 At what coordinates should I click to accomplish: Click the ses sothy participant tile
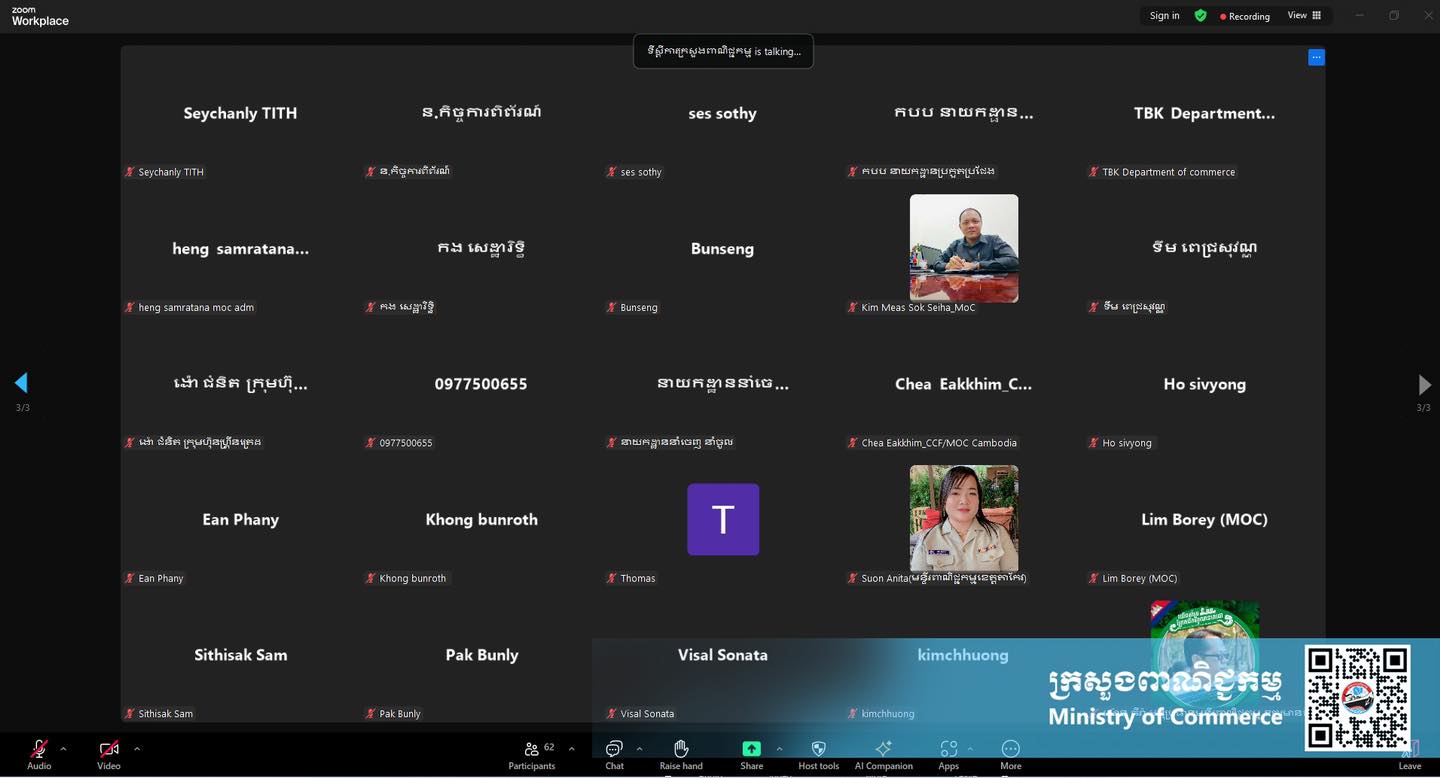pos(722,113)
